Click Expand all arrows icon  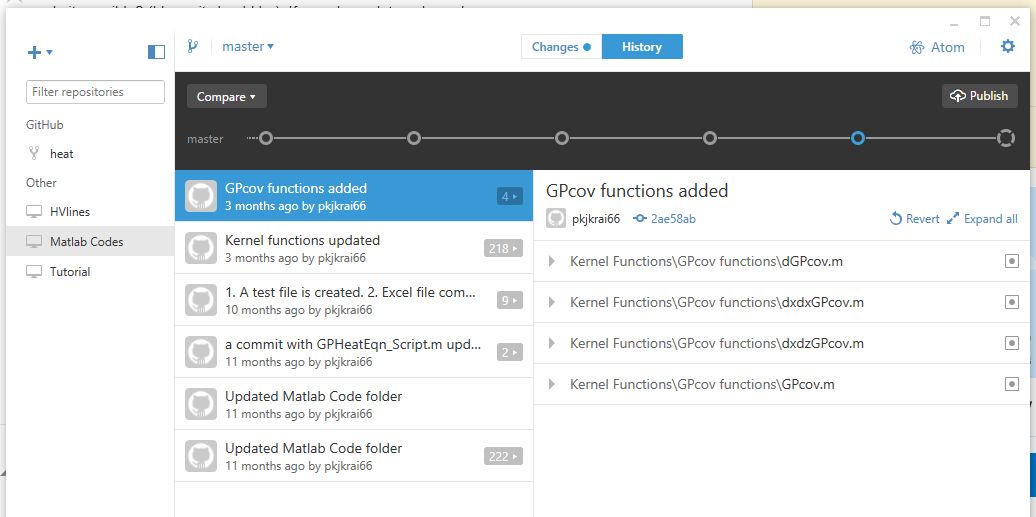953,219
